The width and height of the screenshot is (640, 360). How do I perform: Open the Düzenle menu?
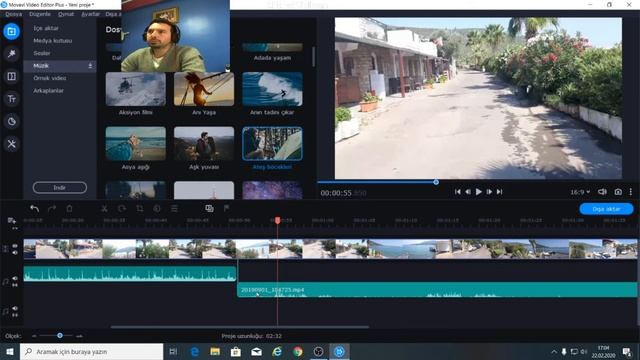pos(40,14)
